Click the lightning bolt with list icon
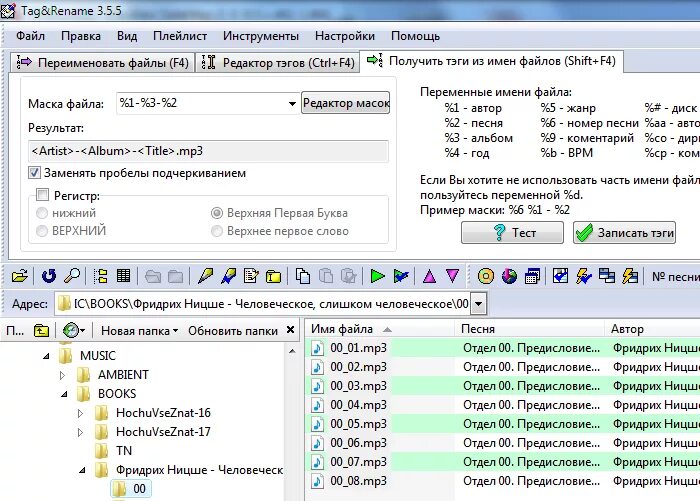 (630, 276)
